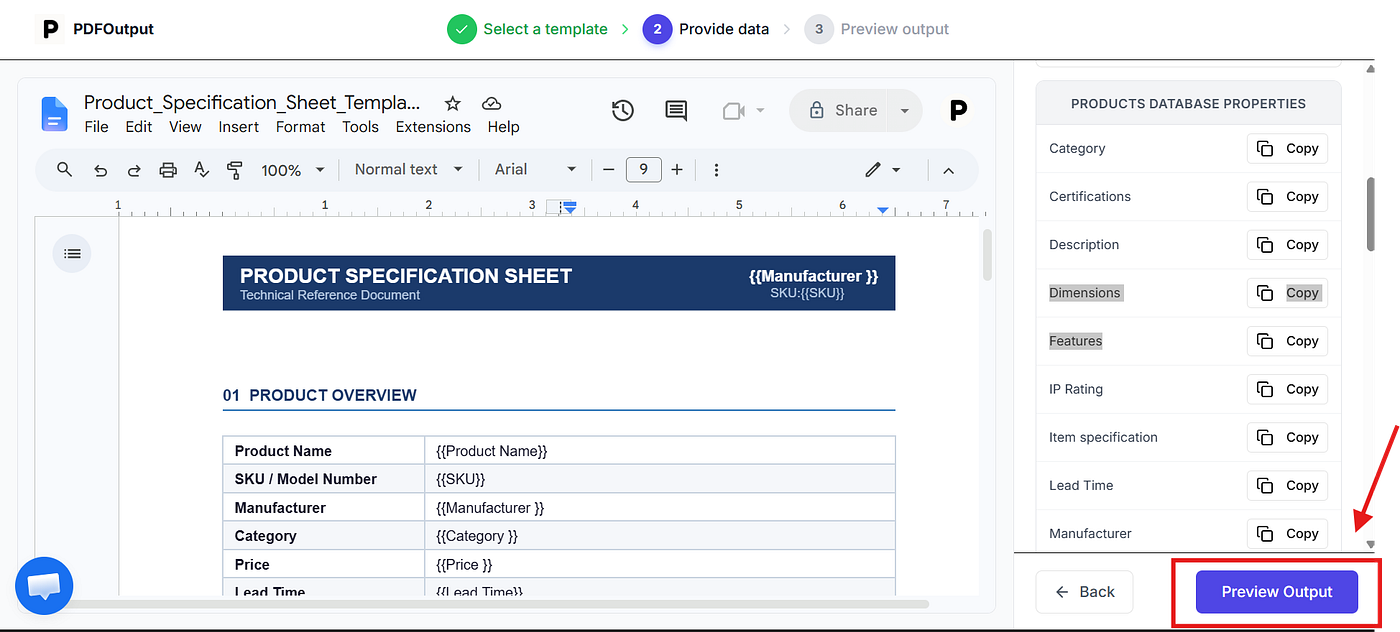Click the {{Product Name}} placeholder cell

coord(660,451)
